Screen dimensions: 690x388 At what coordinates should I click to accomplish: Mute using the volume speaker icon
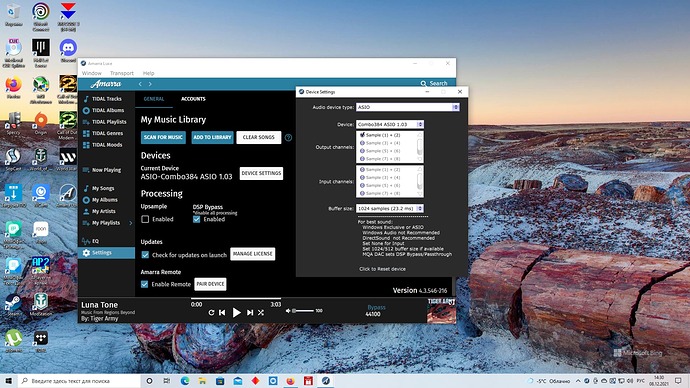pos(288,311)
